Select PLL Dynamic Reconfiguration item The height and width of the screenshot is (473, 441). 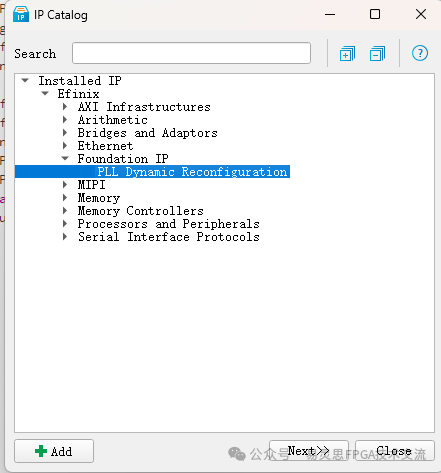click(x=192, y=172)
